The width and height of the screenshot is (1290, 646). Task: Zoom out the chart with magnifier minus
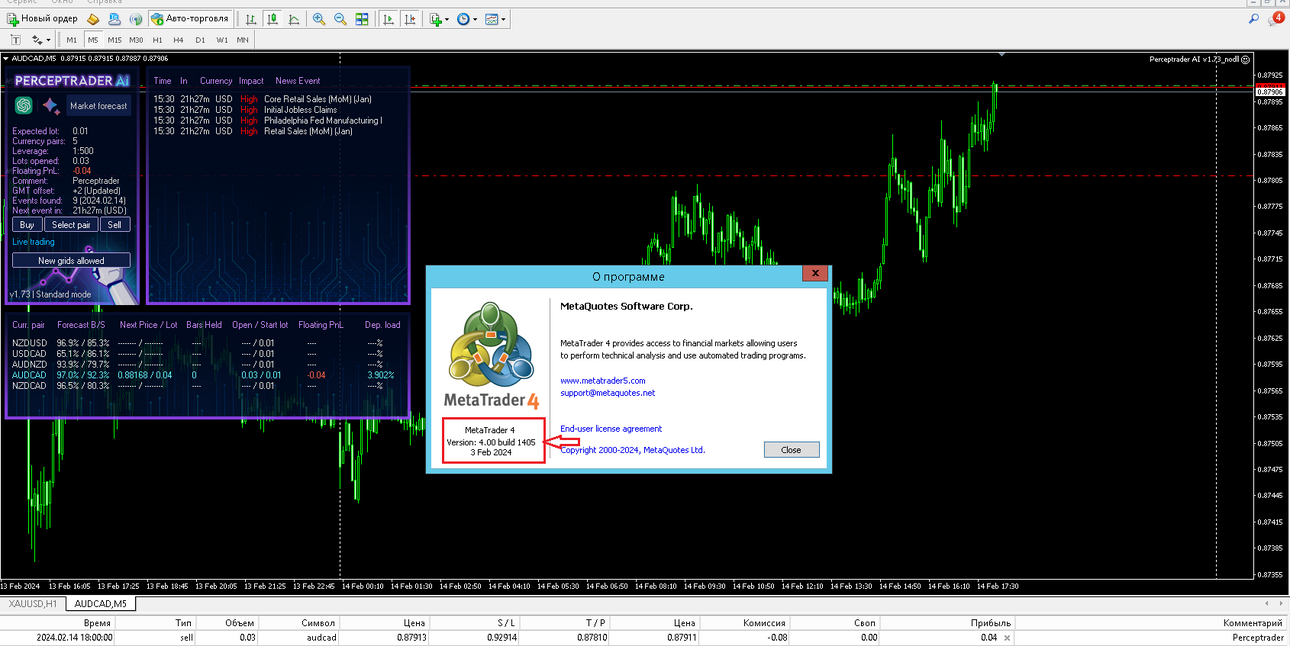pyautogui.click(x=340, y=19)
